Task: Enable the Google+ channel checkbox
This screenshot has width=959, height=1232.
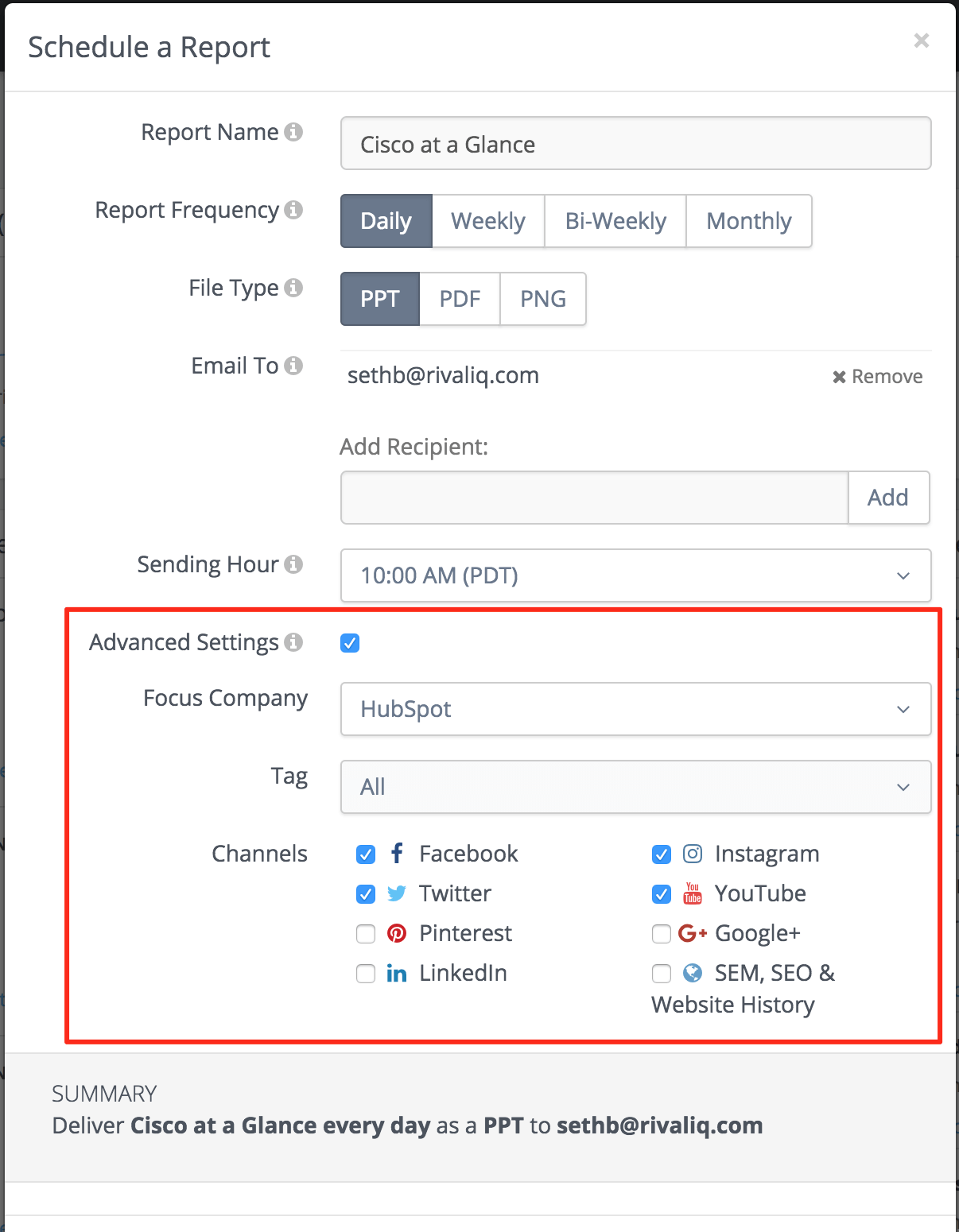Action: (662, 934)
